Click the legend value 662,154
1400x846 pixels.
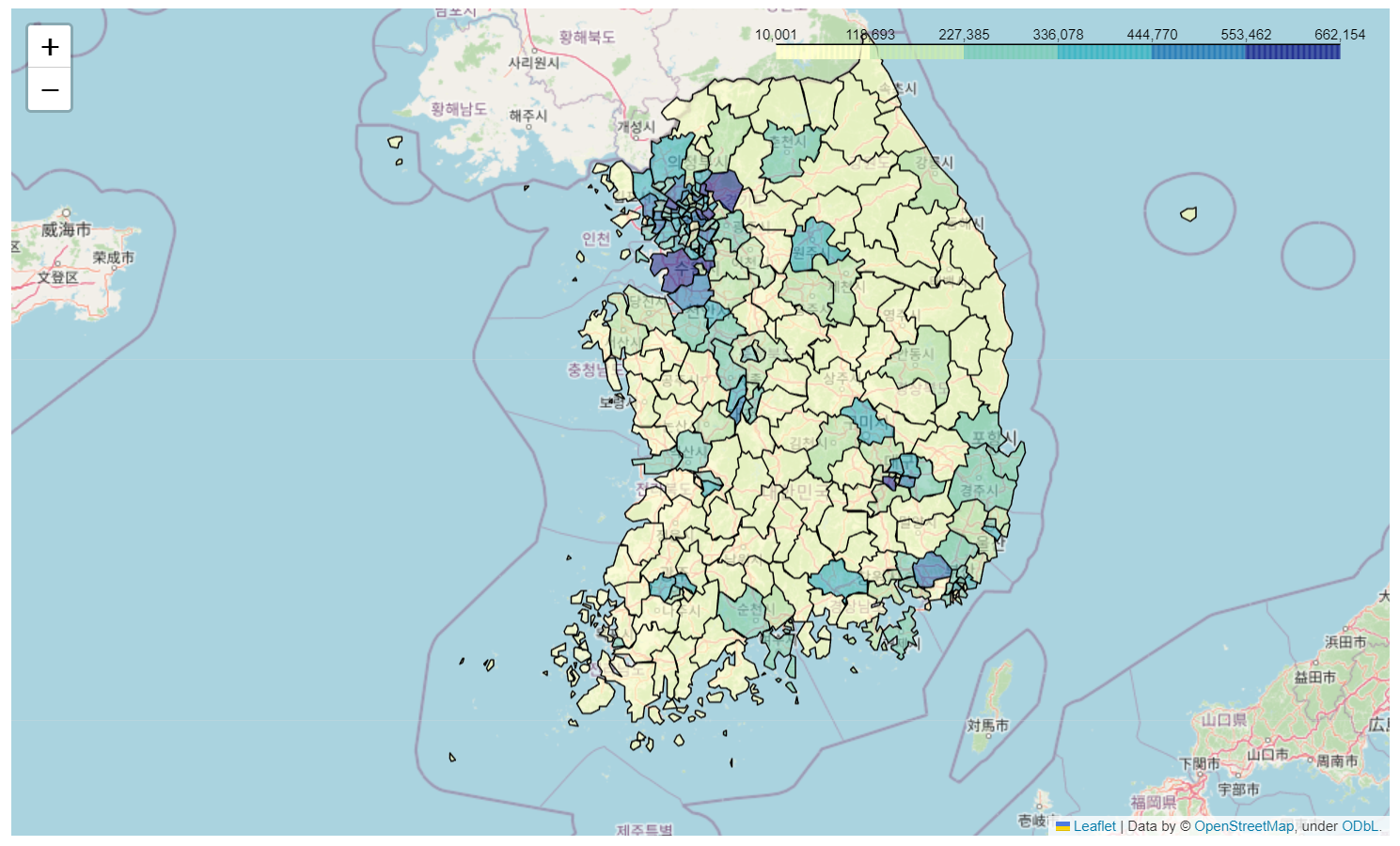pyautogui.click(x=1340, y=35)
